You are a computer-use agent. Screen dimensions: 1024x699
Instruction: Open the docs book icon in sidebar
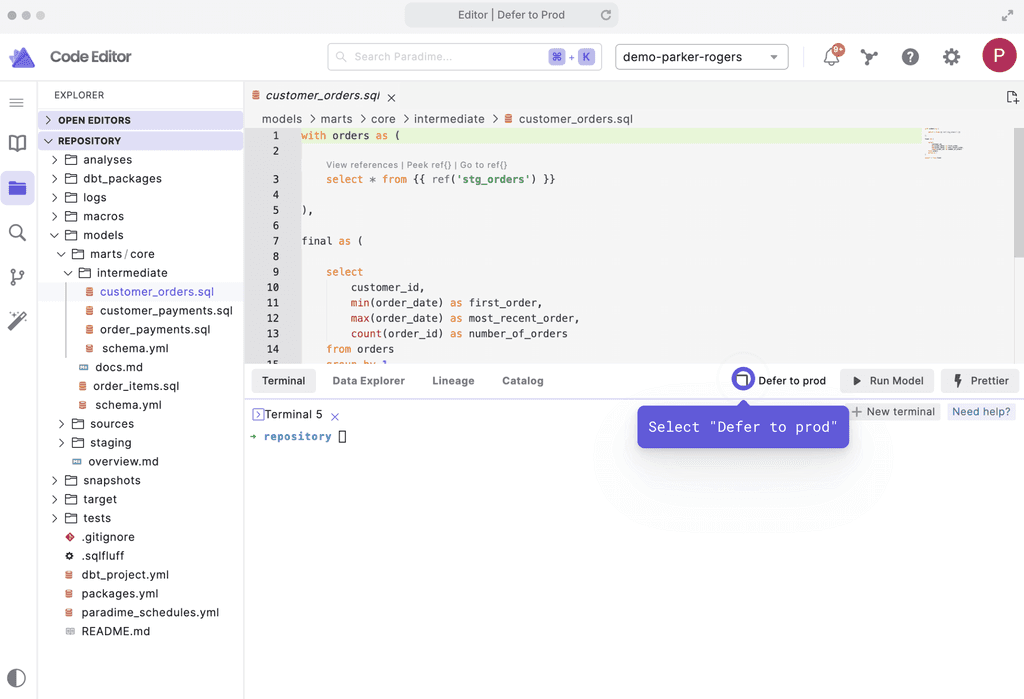(x=16, y=143)
